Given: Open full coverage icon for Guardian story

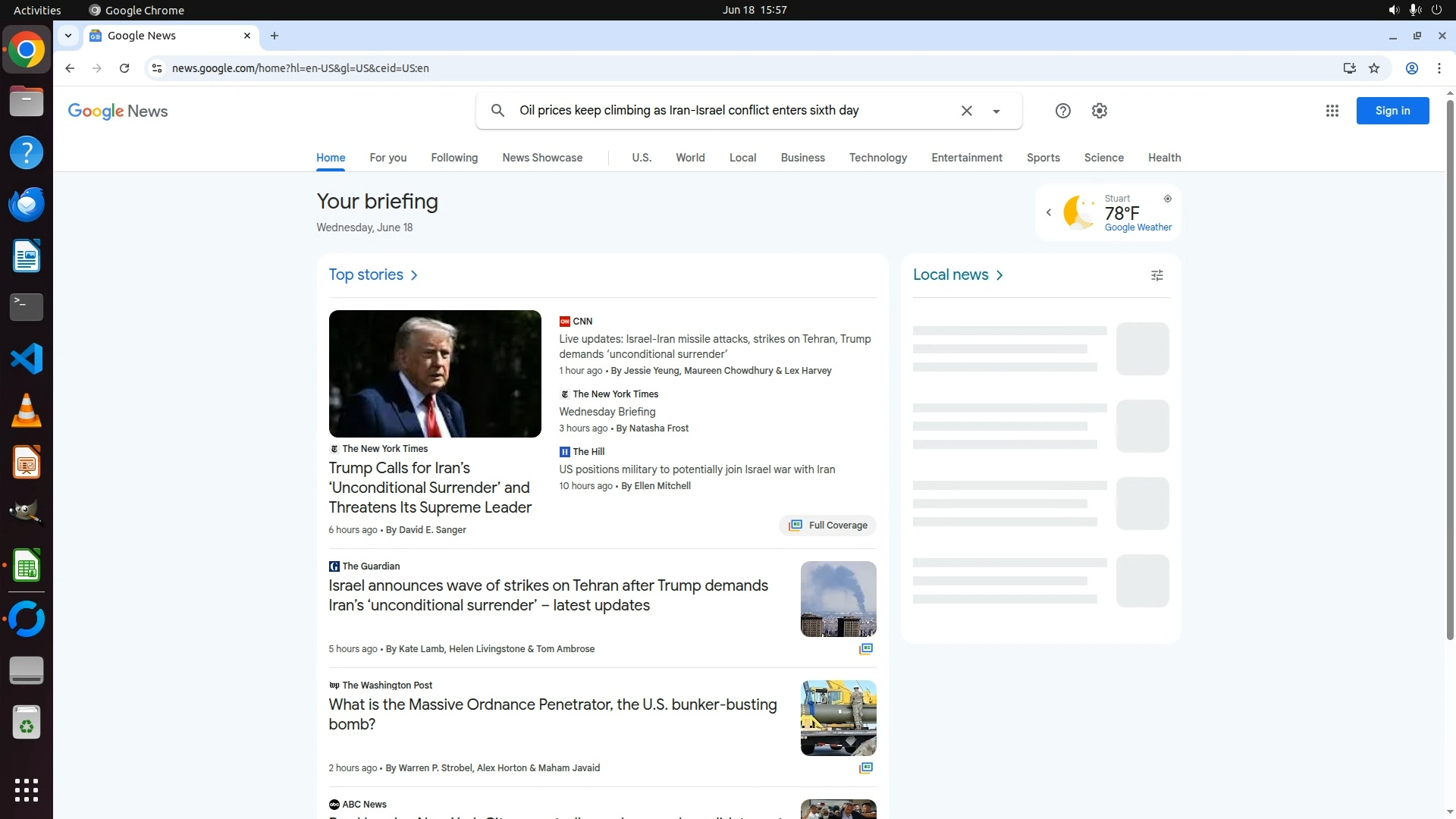Looking at the screenshot, I should [x=865, y=648].
